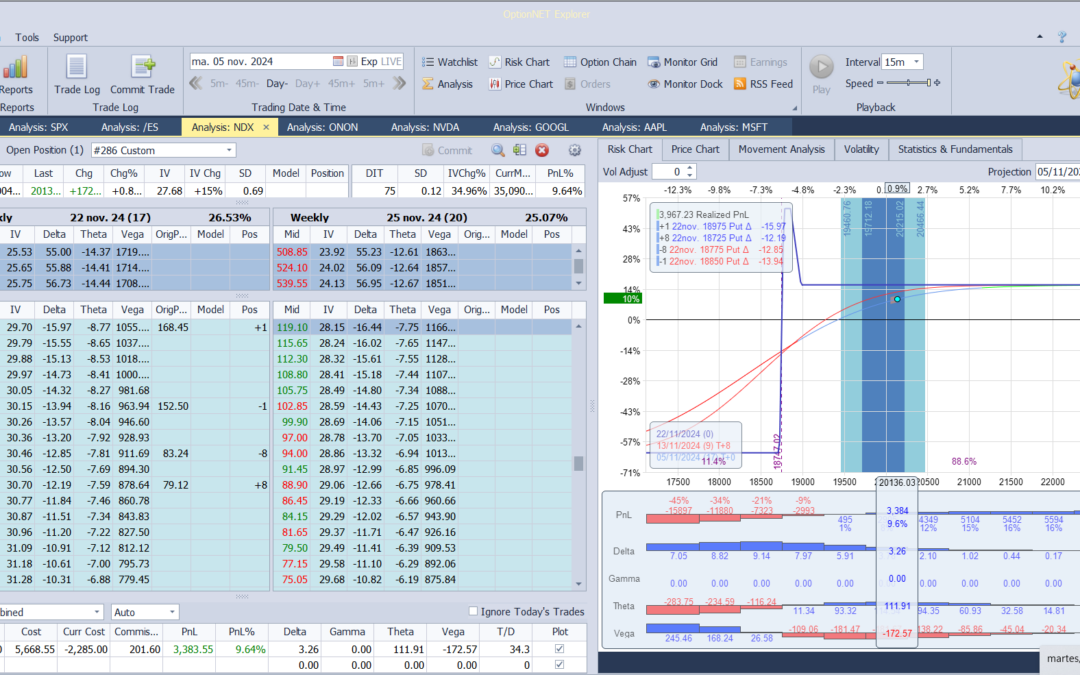Expand the Auto dropdown
Screen dimensions: 1080x675
[x=172, y=612]
